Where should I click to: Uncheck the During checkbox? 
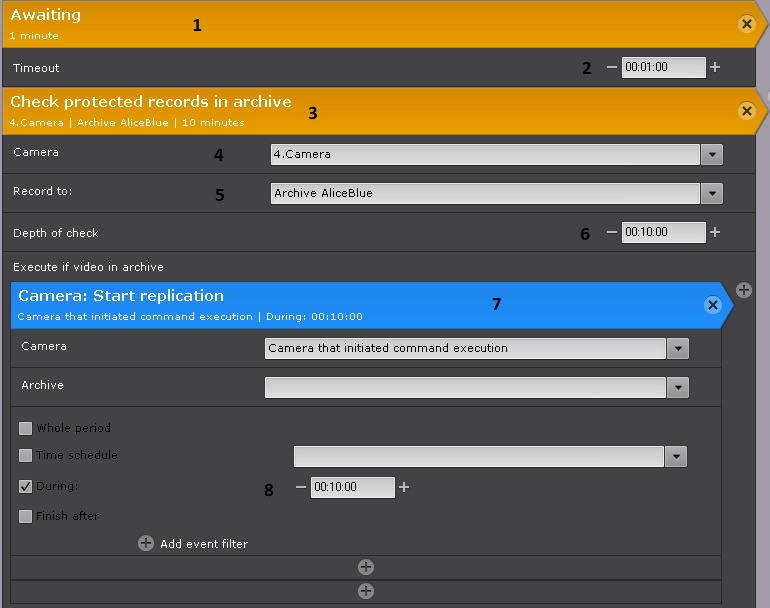[x=26, y=487]
